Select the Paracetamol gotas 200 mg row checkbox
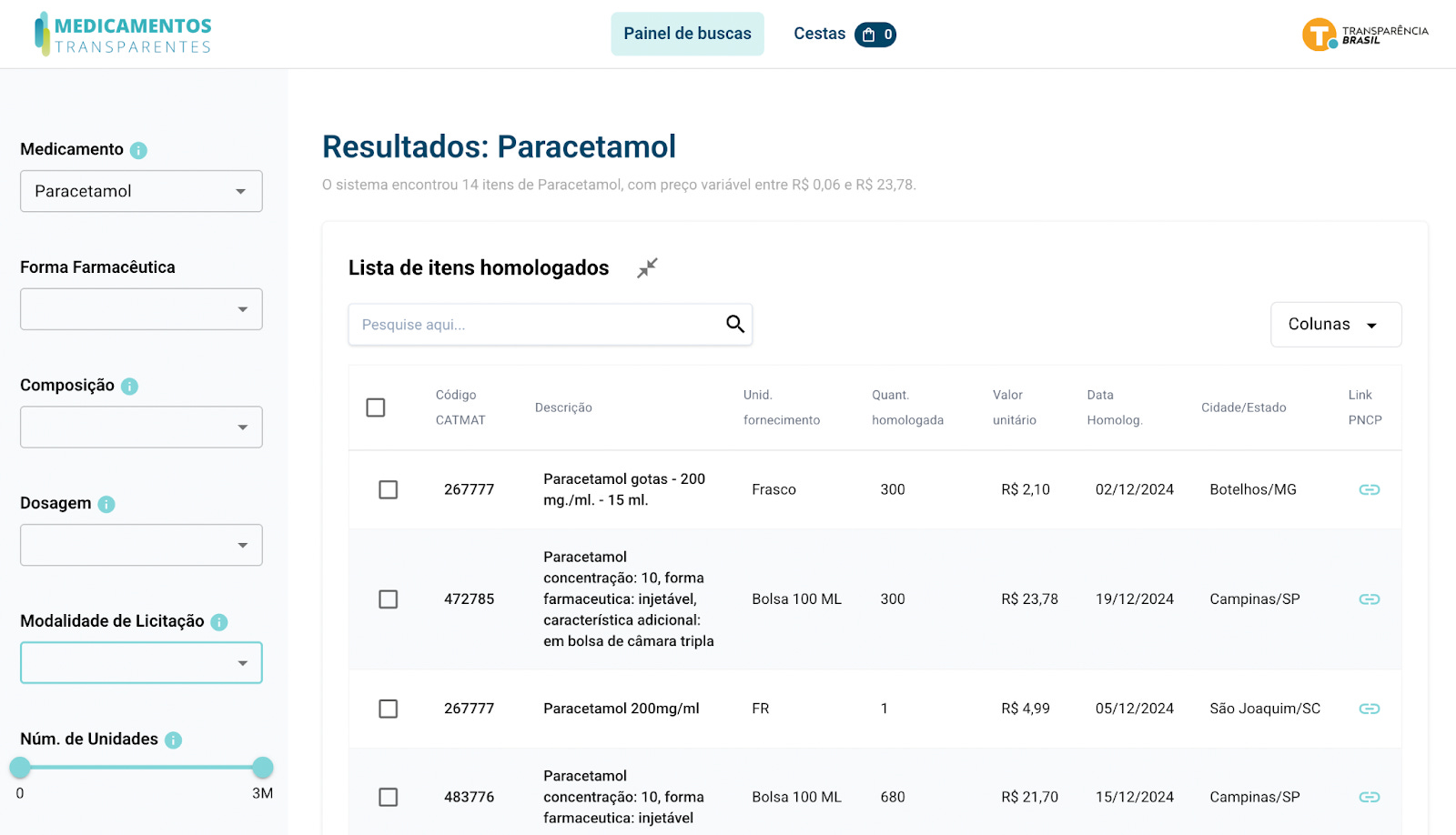This screenshot has height=835, width=1456. [389, 489]
